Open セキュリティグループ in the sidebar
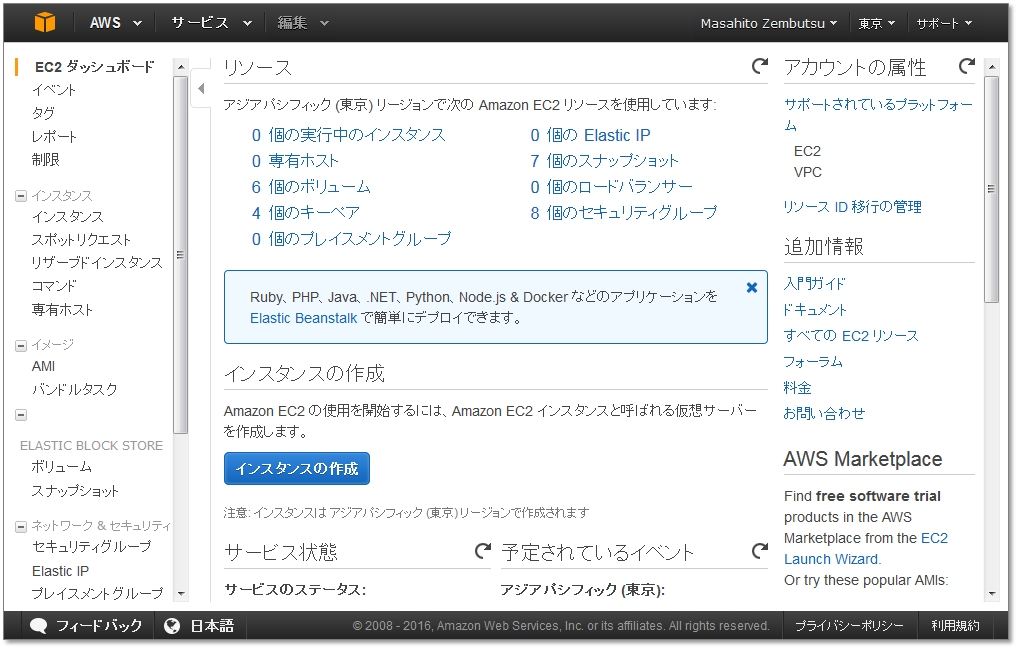Screen dimensions: 1018x649 coord(92,547)
